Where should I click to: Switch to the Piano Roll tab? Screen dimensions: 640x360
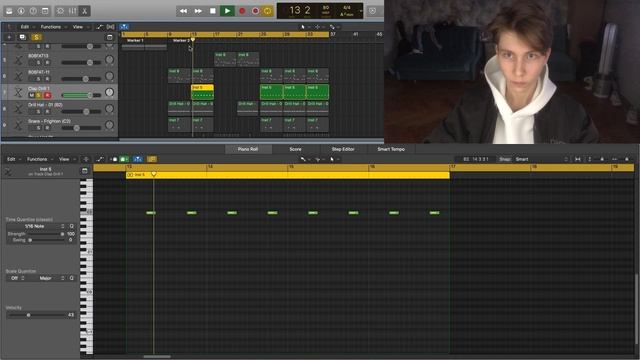tap(248, 149)
